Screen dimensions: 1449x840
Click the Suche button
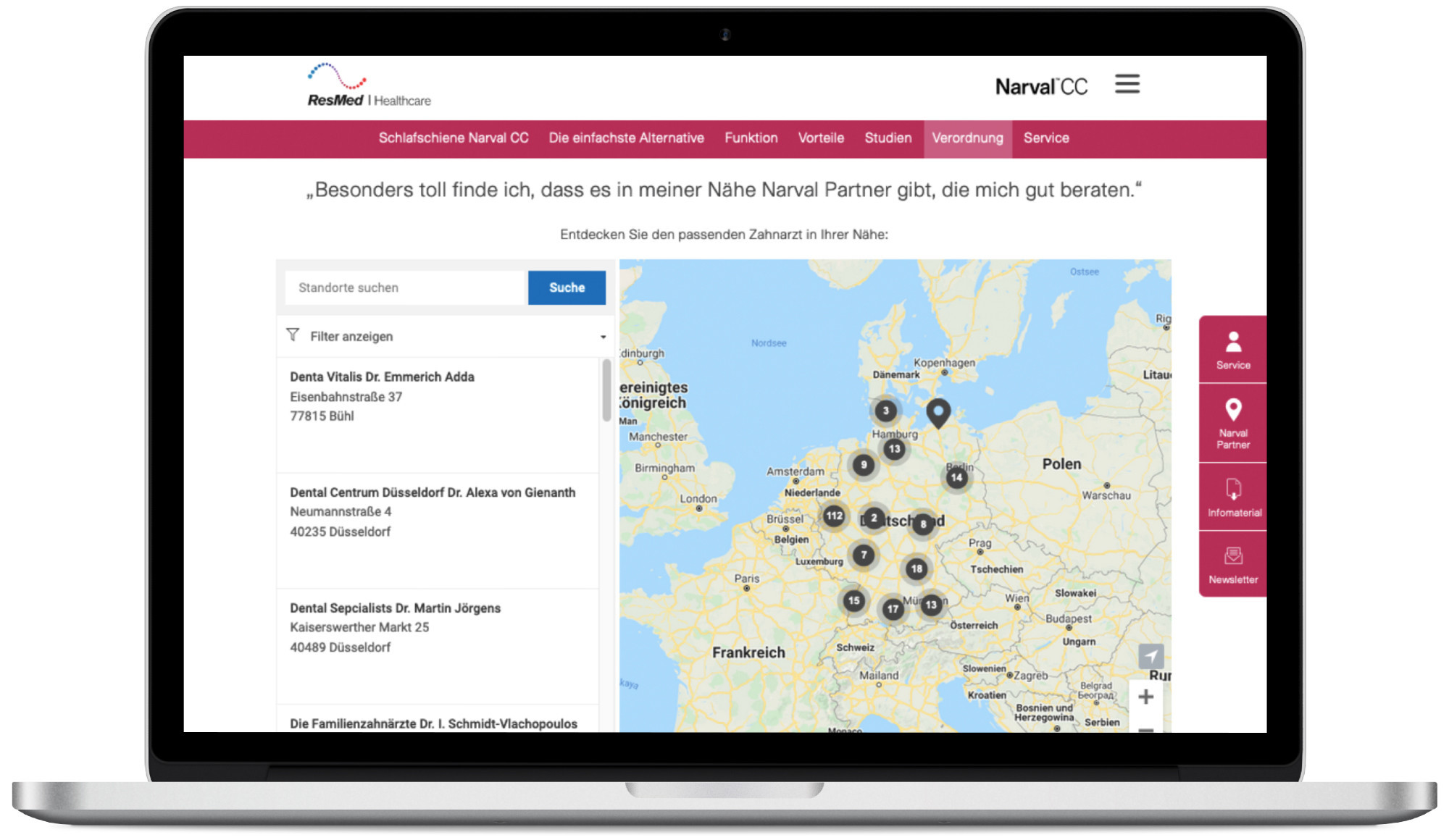click(567, 287)
